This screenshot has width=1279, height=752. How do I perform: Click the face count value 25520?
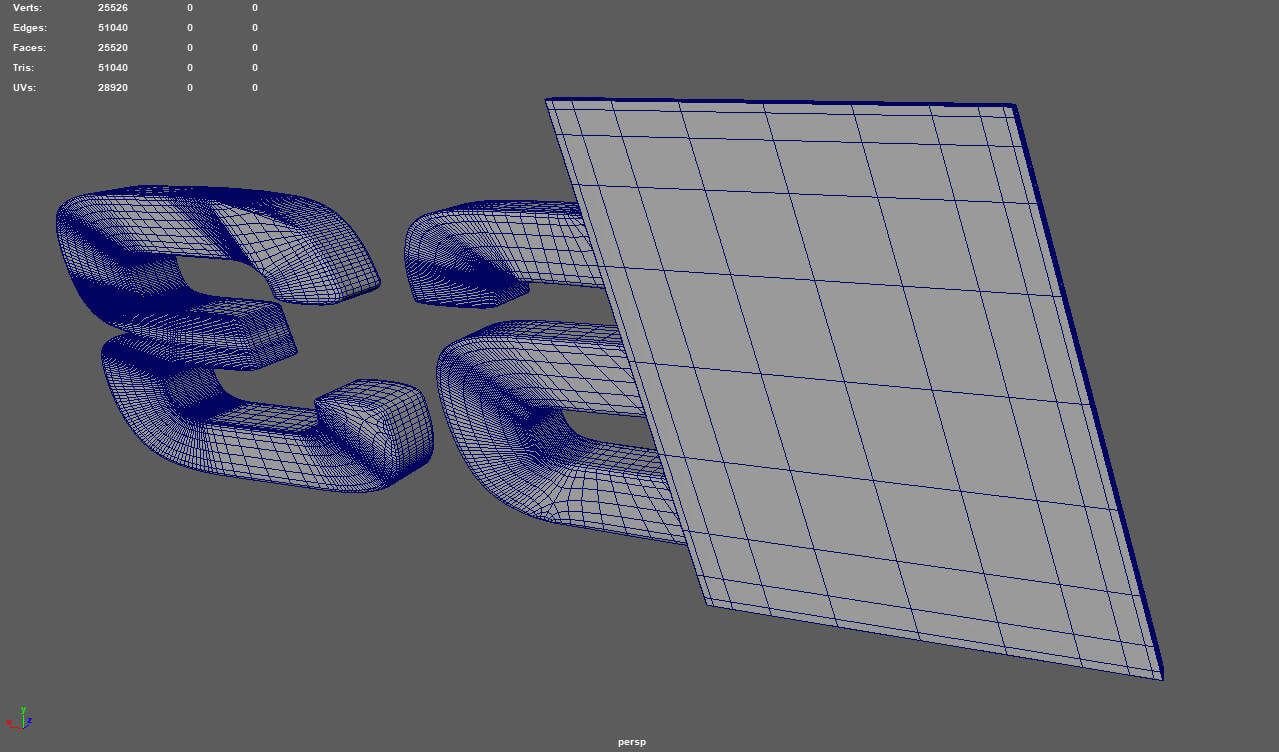coord(112,48)
